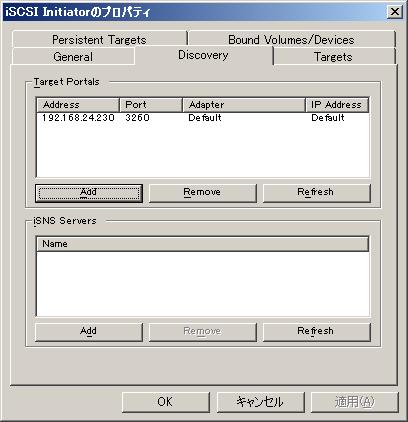Image resolution: width=408 pixels, height=422 pixels.
Task: Select the 192.168.24.230 portal entry
Action: 78,118
